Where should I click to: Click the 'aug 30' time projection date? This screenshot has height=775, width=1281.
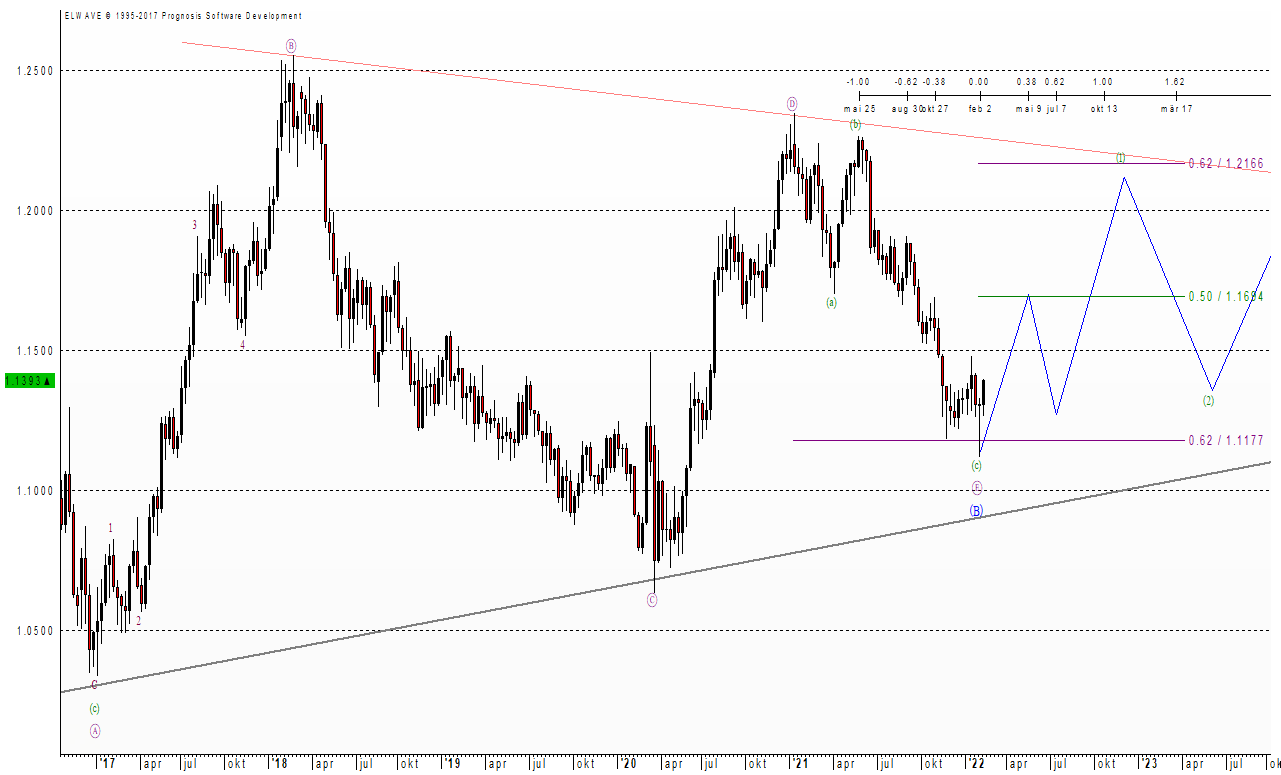905,108
